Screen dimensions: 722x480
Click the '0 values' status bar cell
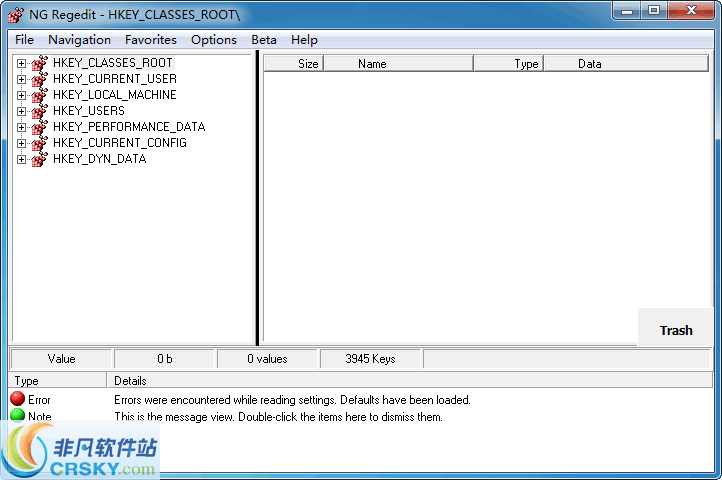point(267,359)
